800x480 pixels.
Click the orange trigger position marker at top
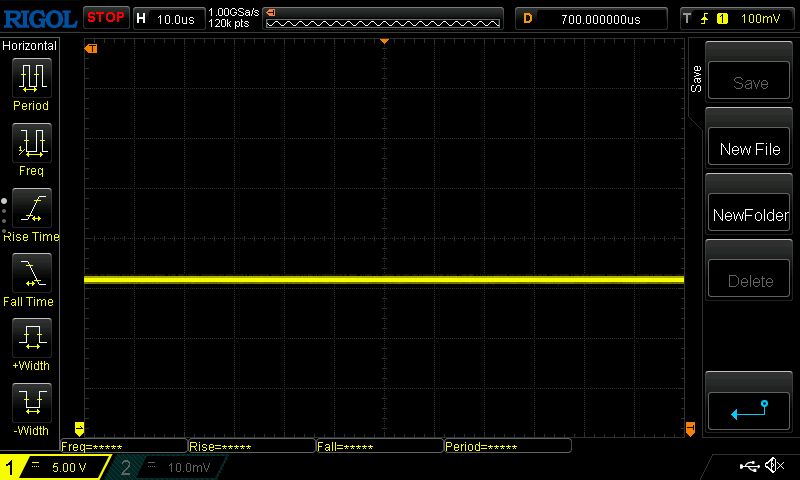click(384, 41)
